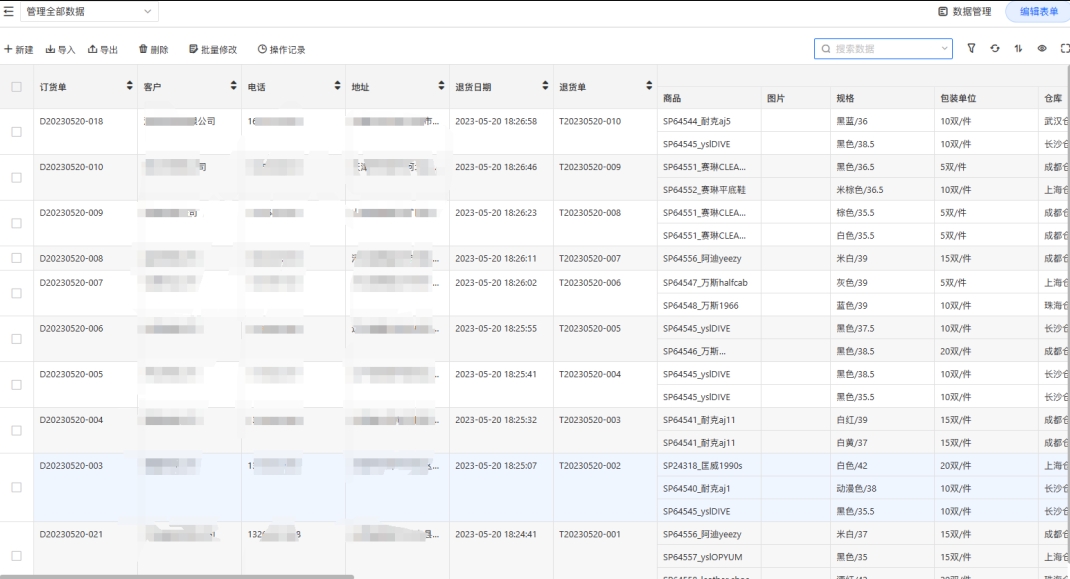Check the box for order D20230520-018
Viewport: 1070px width, 579px height.
(16, 132)
